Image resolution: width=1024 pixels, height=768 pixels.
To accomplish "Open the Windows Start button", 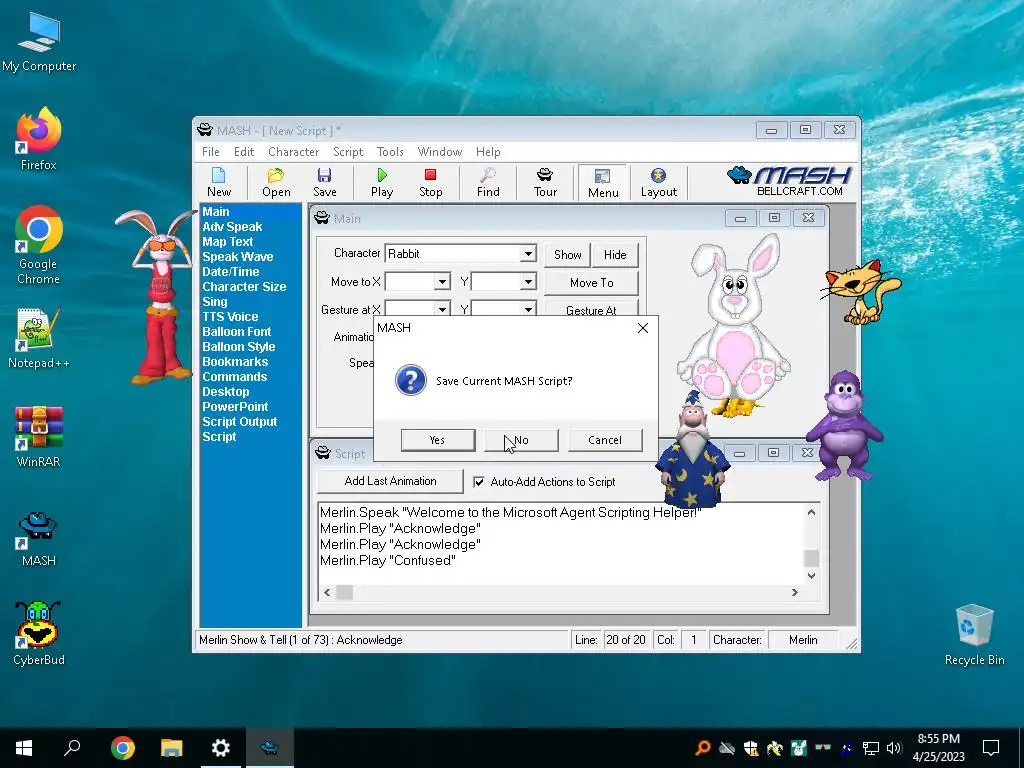I will [x=24, y=748].
